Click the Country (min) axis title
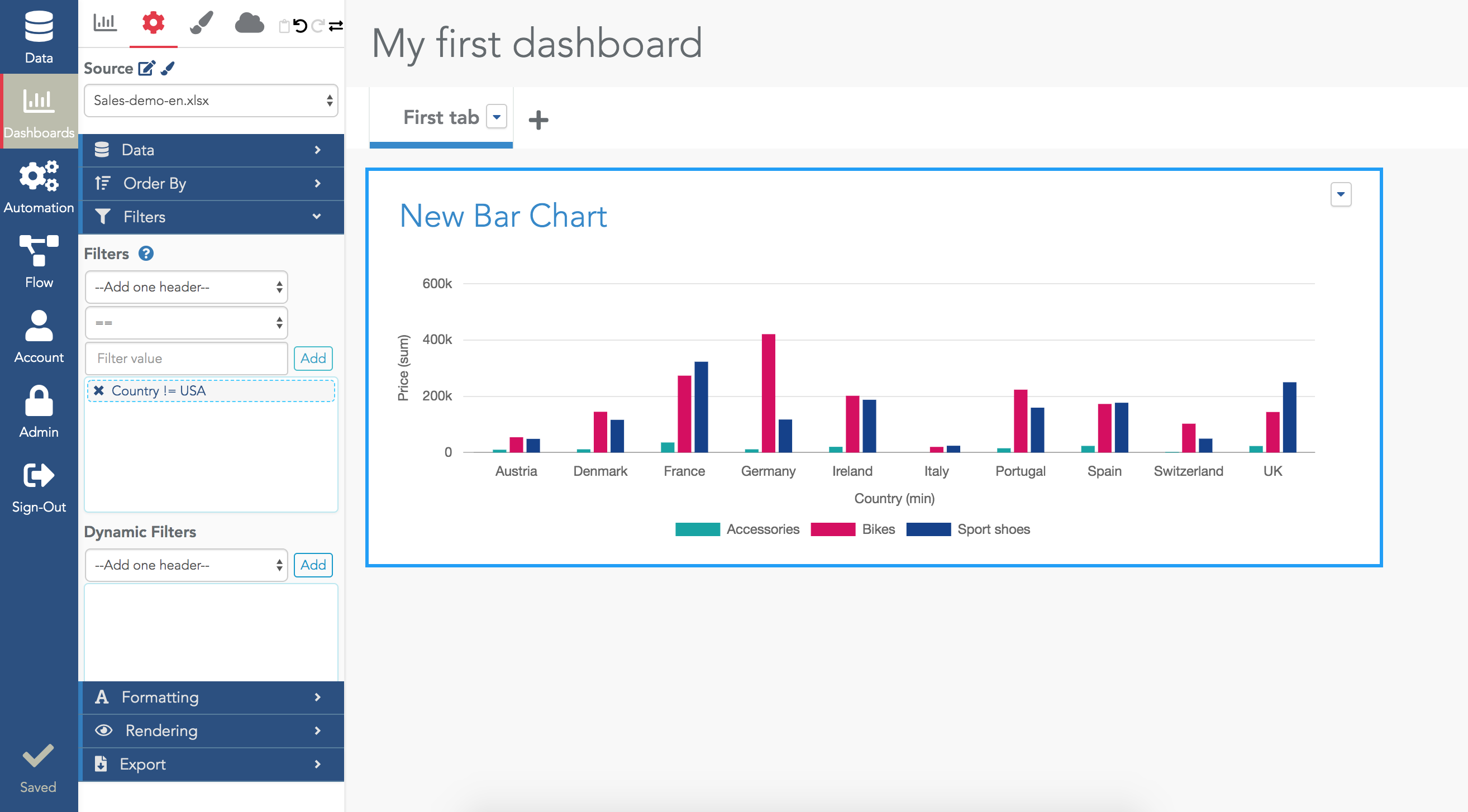This screenshot has width=1468, height=812. pyautogui.click(x=895, y=499)
